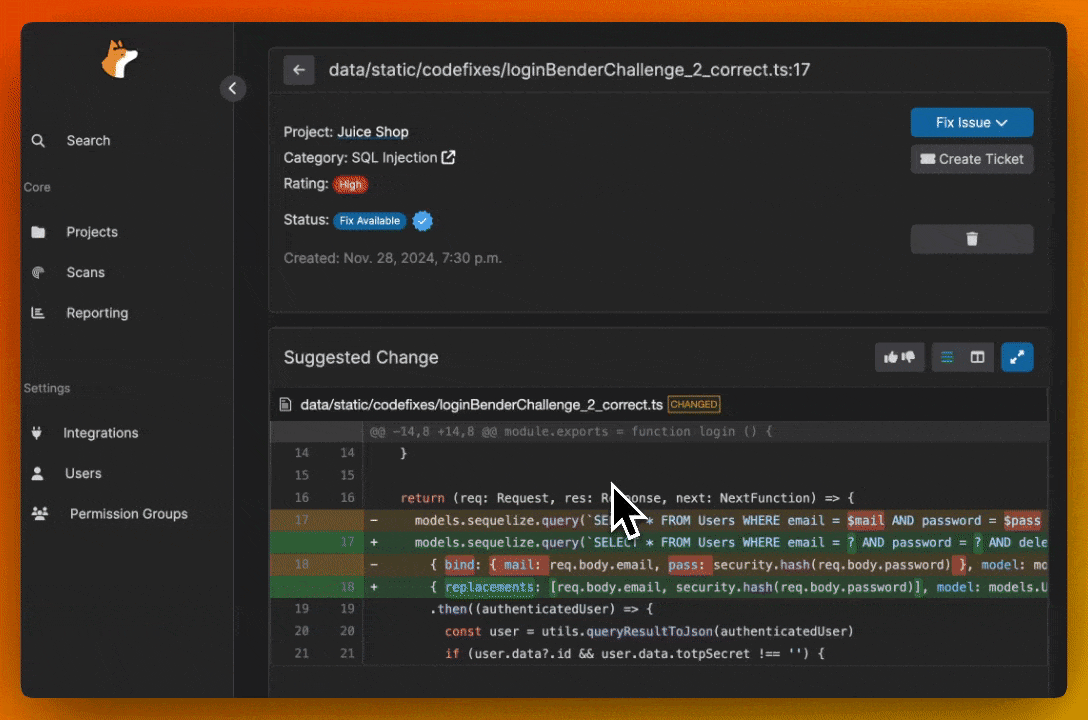1088x720 pixels.
Task: Click the Create Ticket button
Action: [971, 159]
